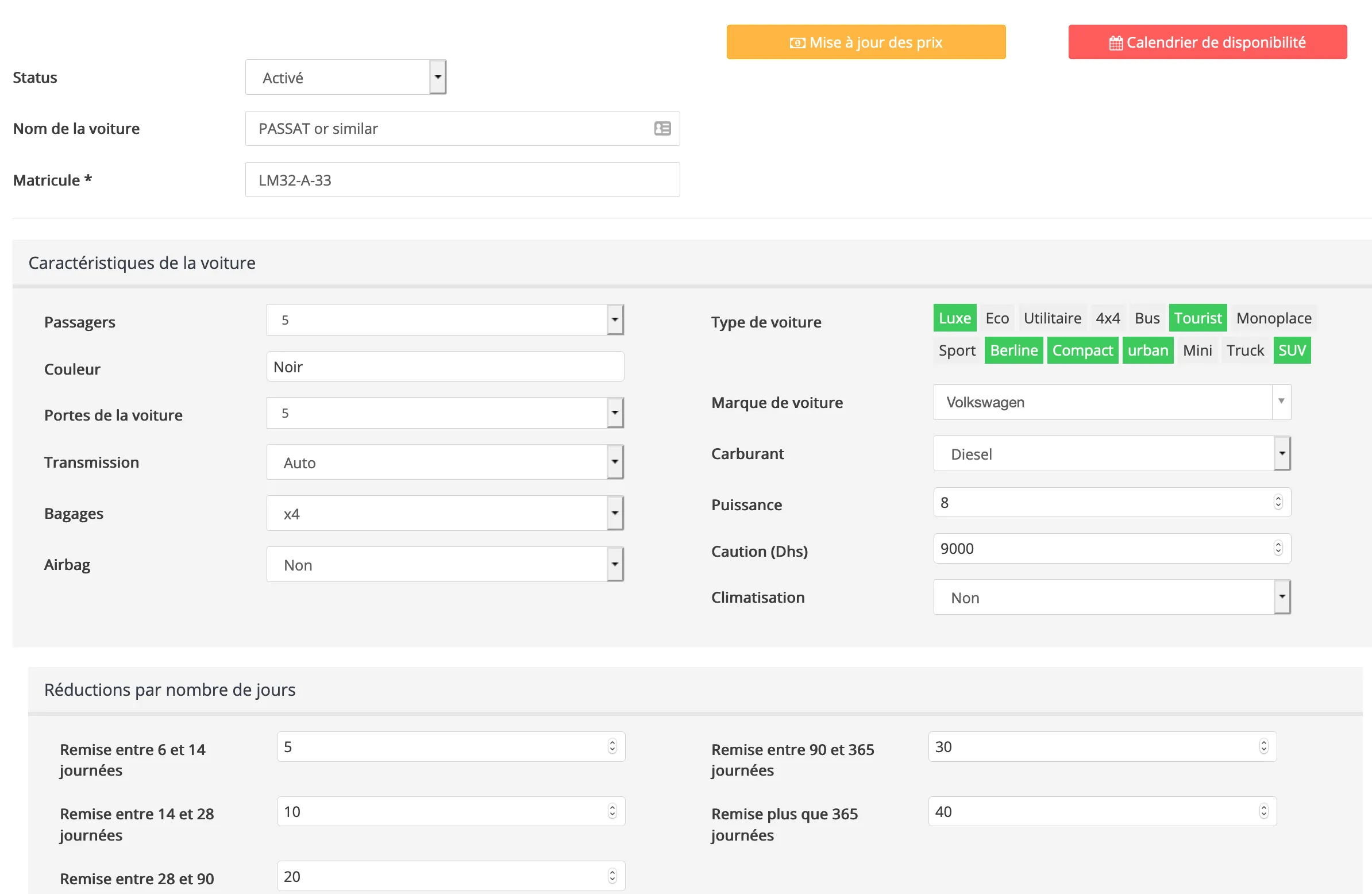Screen dimensions: 1372x894
Task: Click the 14 et 28 journées stepper arrows
Action: tap(612, 812)
